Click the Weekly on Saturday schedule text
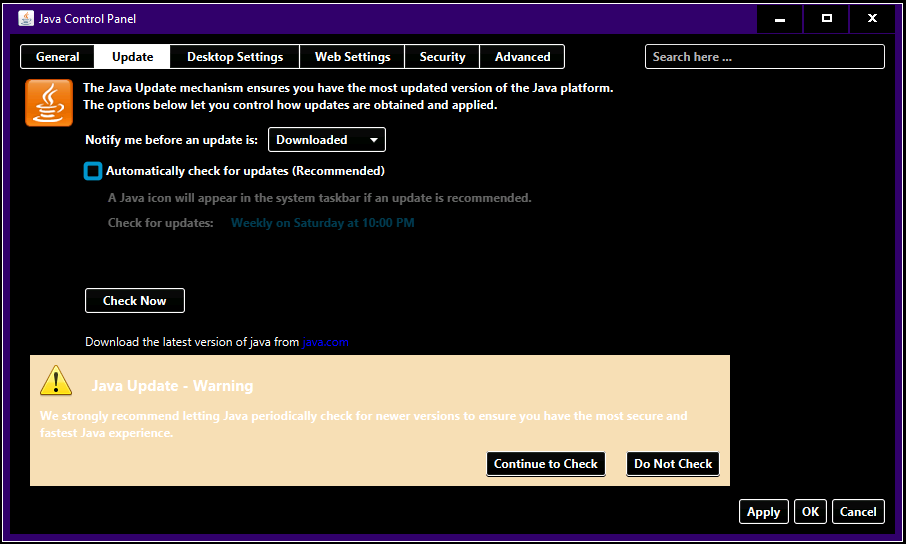 322,223
